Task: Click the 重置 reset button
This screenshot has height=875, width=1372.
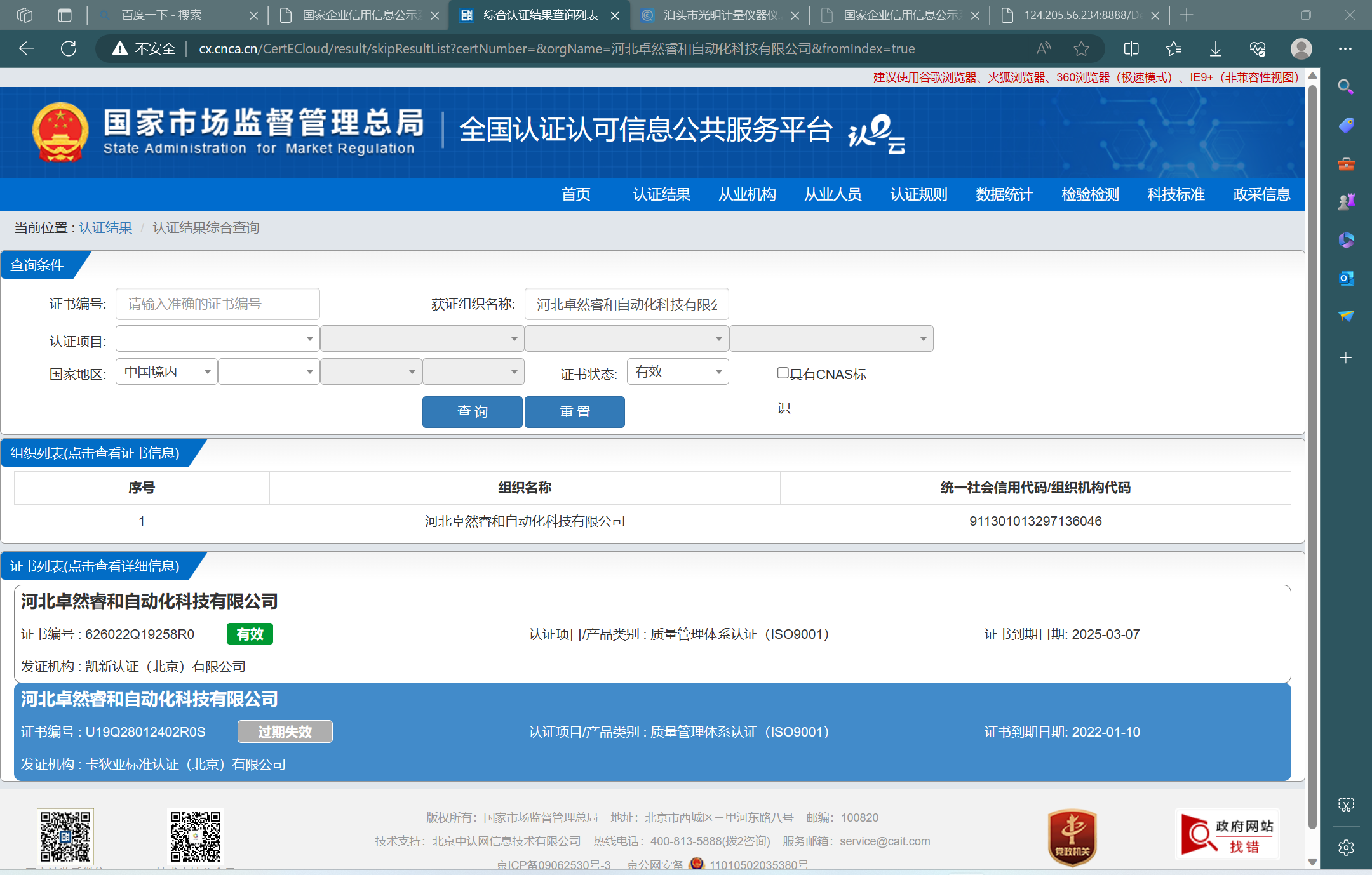Action: (574, 412)
